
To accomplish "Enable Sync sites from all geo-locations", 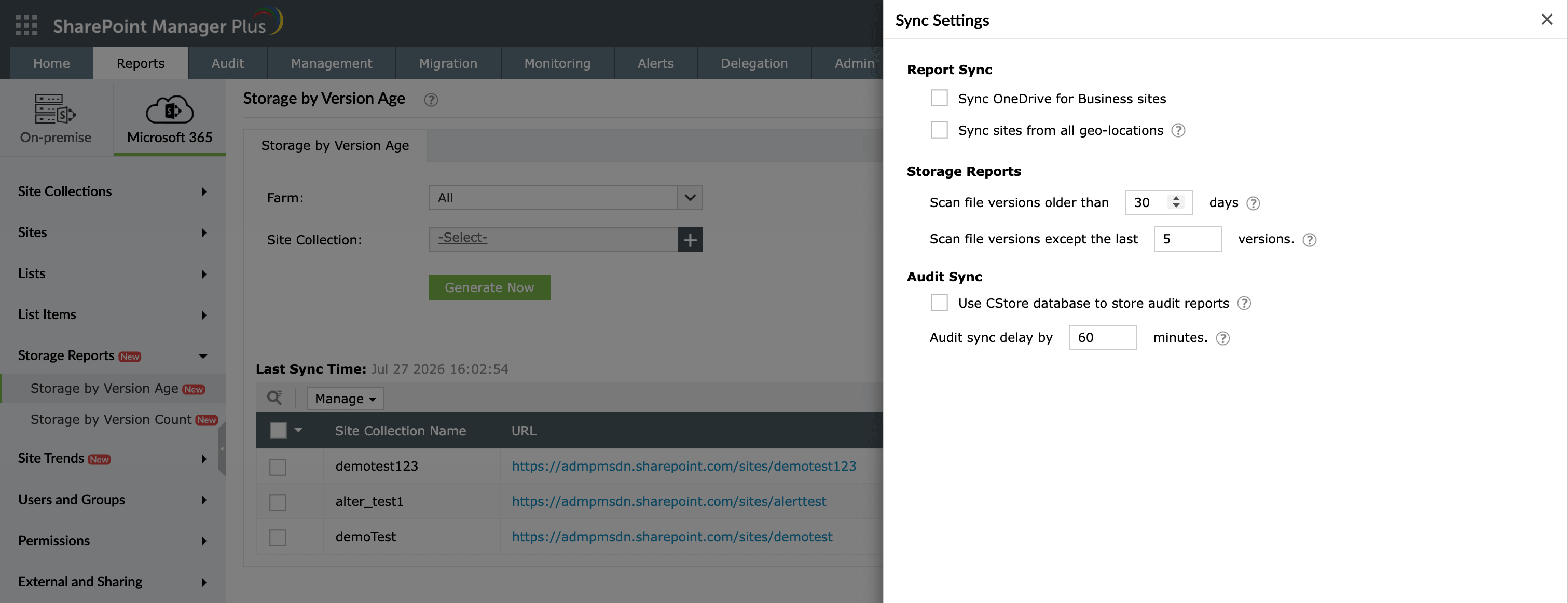I will pyautogui.click(x=939, y=130).
